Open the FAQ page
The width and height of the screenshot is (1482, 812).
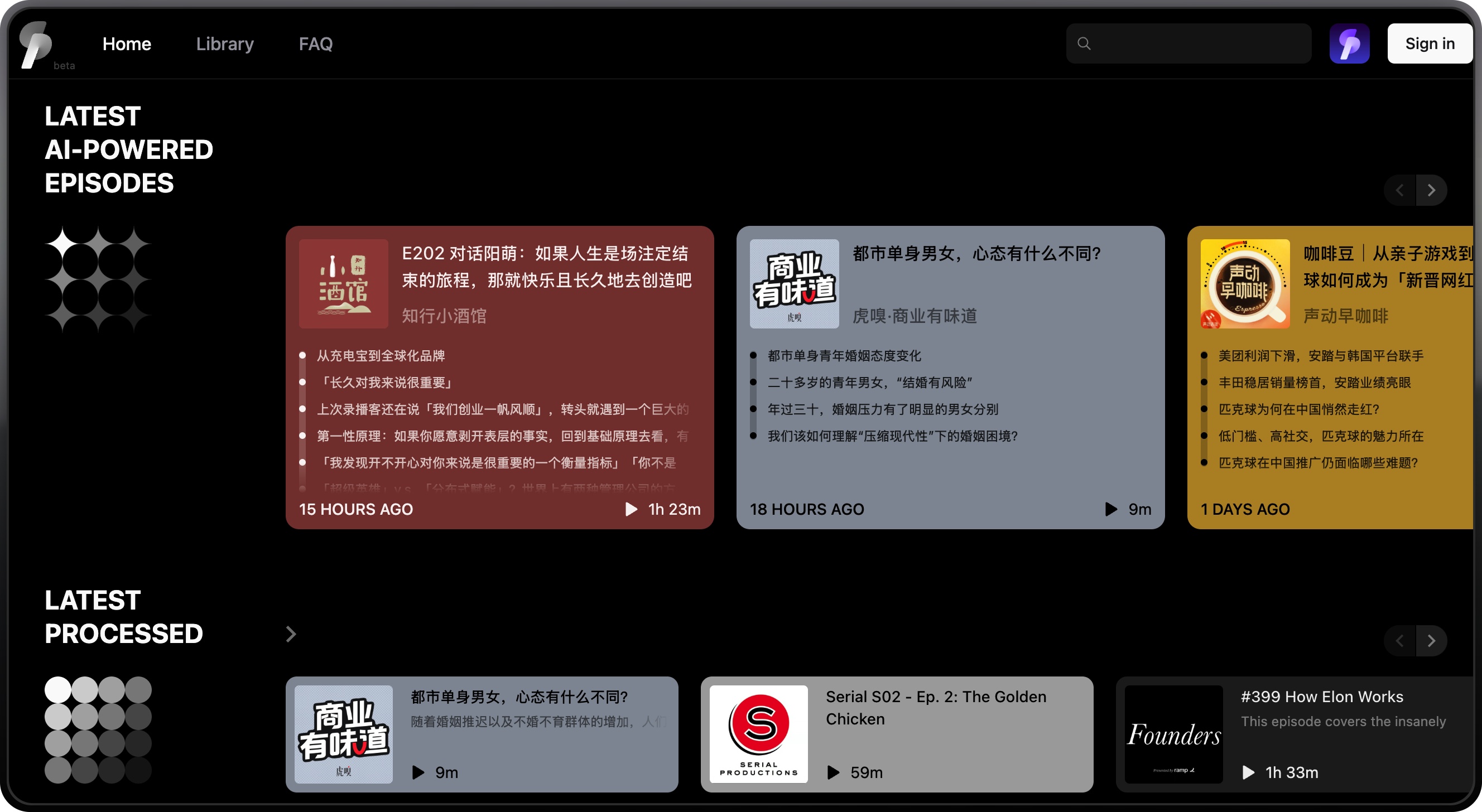315,43
